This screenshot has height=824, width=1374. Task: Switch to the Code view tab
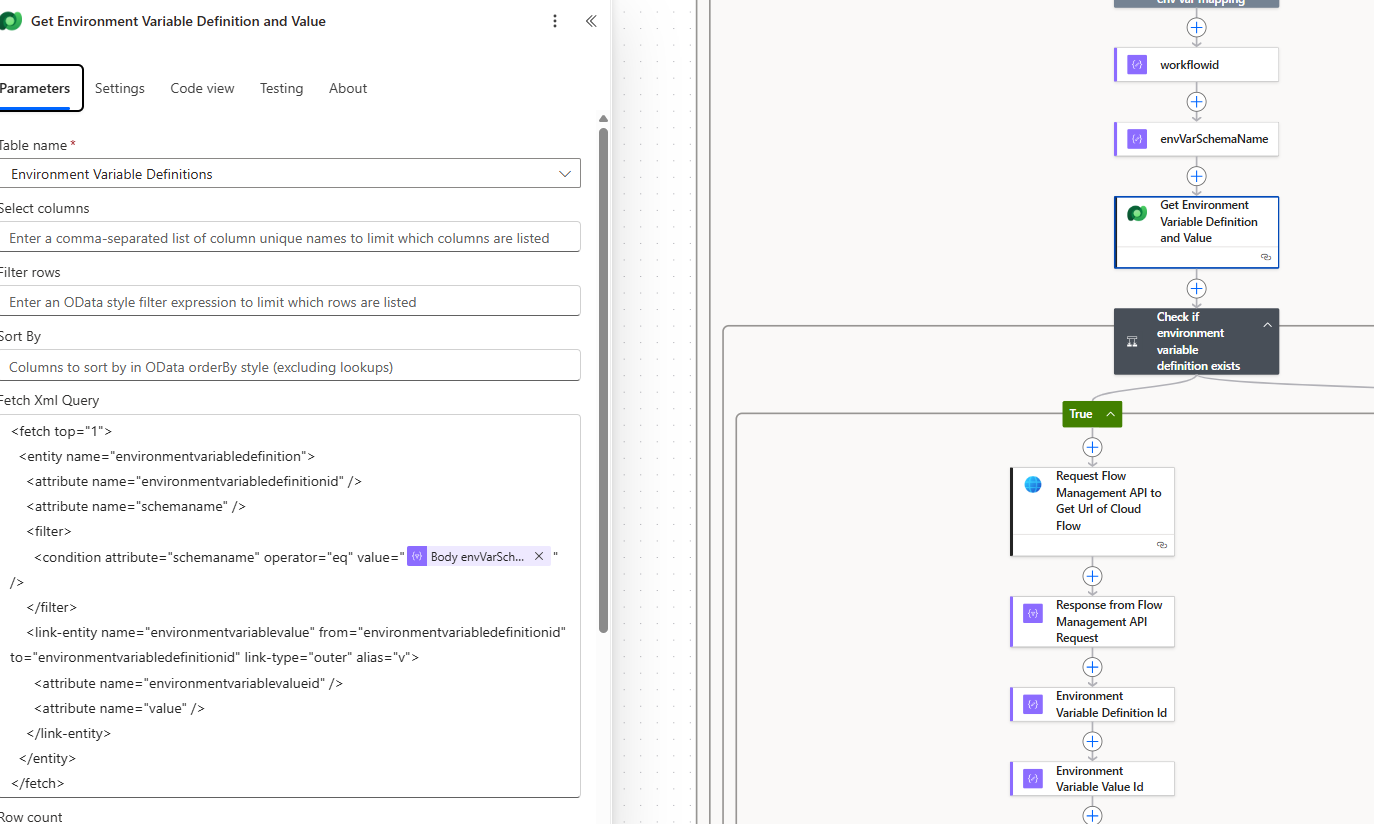point(202,88)
